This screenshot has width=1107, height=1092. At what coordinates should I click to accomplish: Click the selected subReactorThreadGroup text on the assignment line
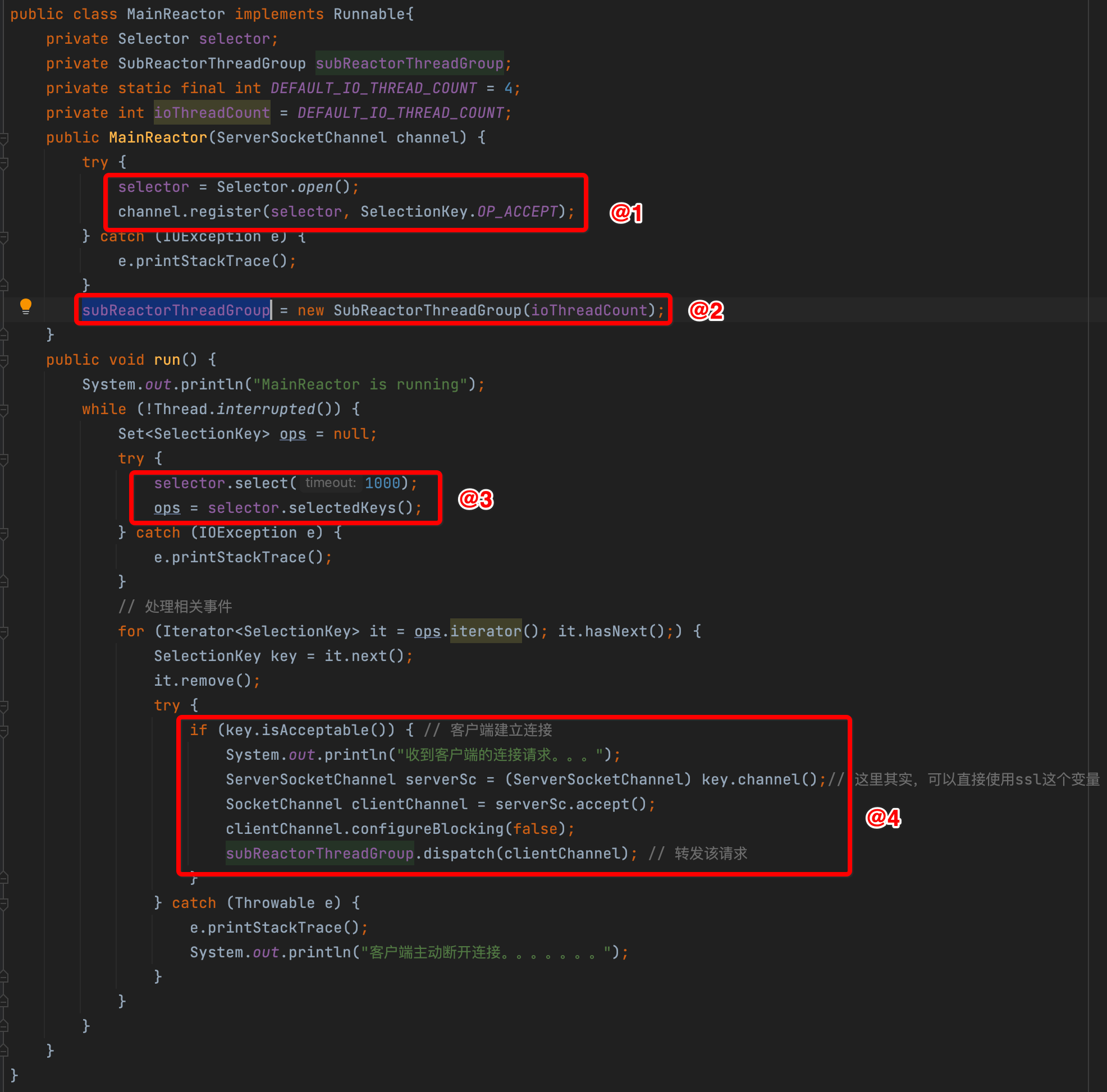tap(175, 310)
